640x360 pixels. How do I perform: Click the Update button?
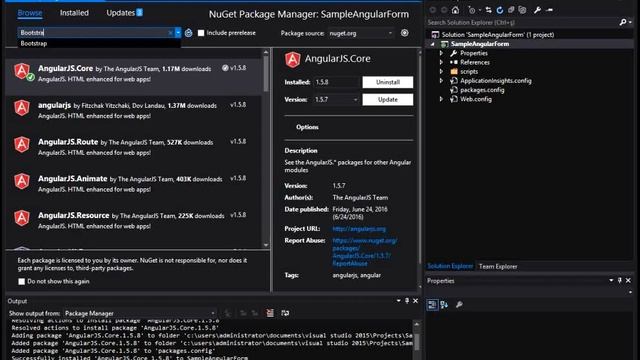pyautogui.click(x=388, y=100)
